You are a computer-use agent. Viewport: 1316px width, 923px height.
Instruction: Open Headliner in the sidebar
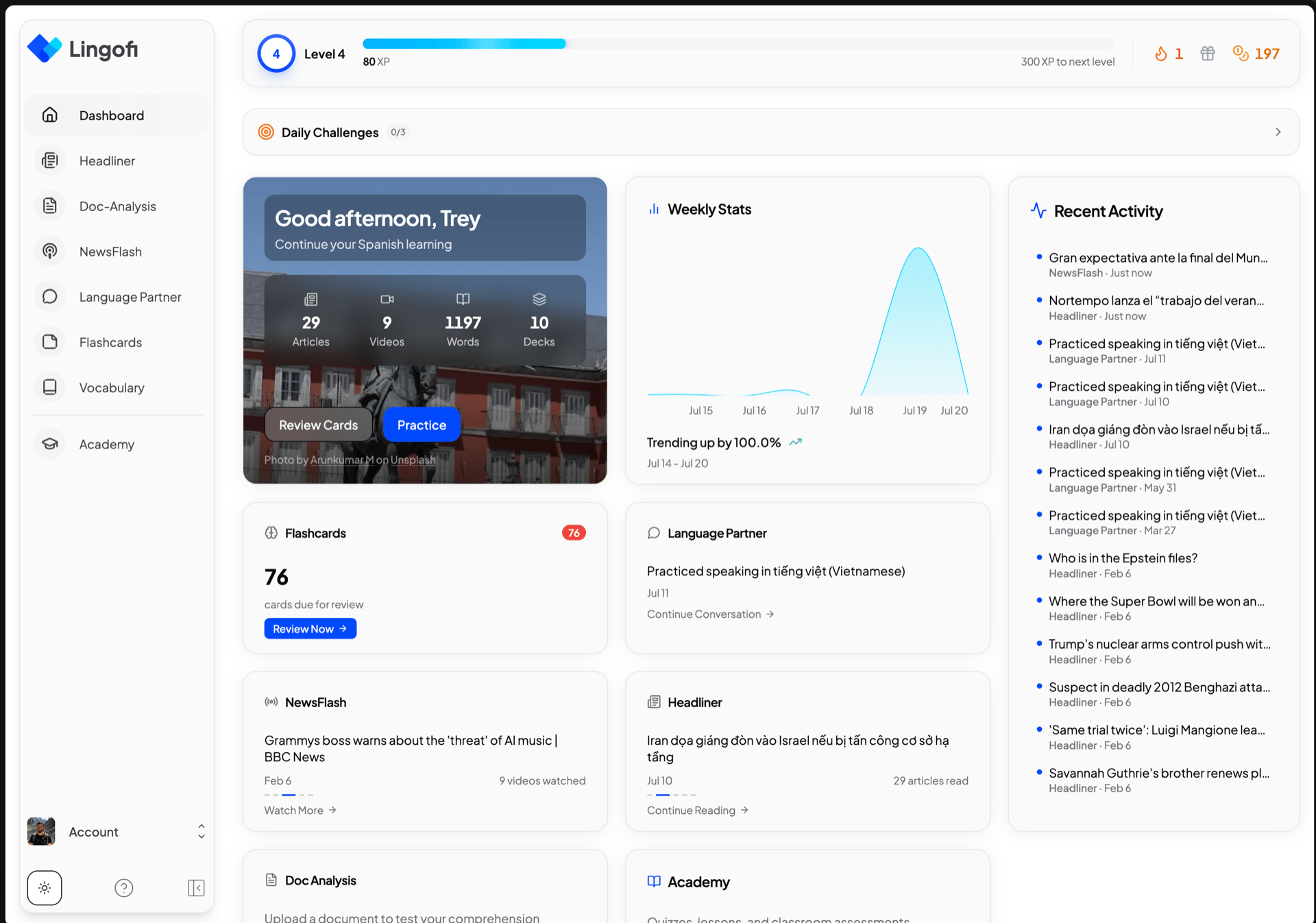click(x=117, y=160)
